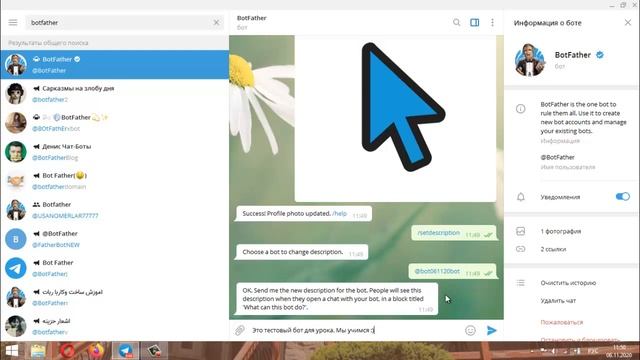The image size is (640, 360).
Task: Click the Telegram taskbar icon
Action: coord(125,351)
